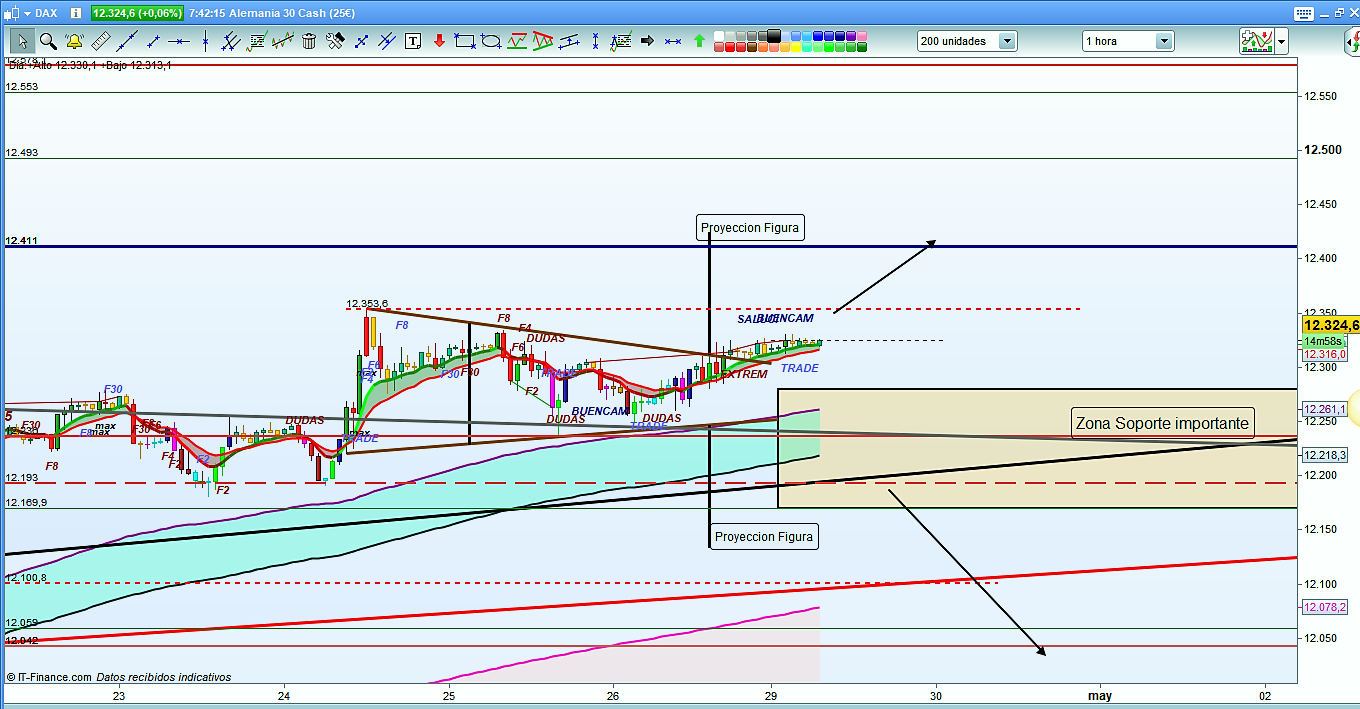Choose the rectangle drawing tool
This screenshot has height=709, width=1360.
click(x=464, y=41)
